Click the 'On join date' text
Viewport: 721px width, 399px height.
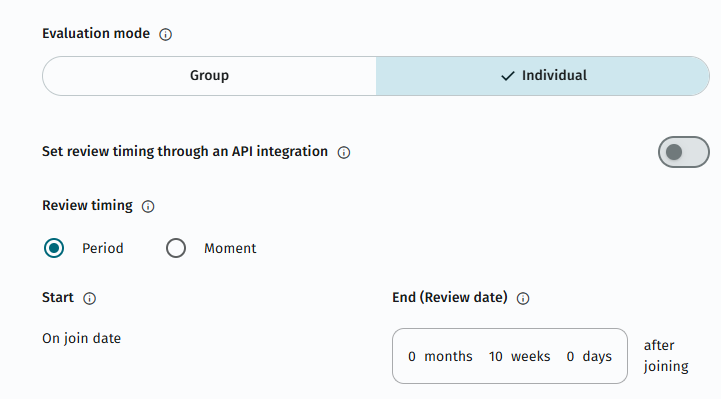click(81, 338)
